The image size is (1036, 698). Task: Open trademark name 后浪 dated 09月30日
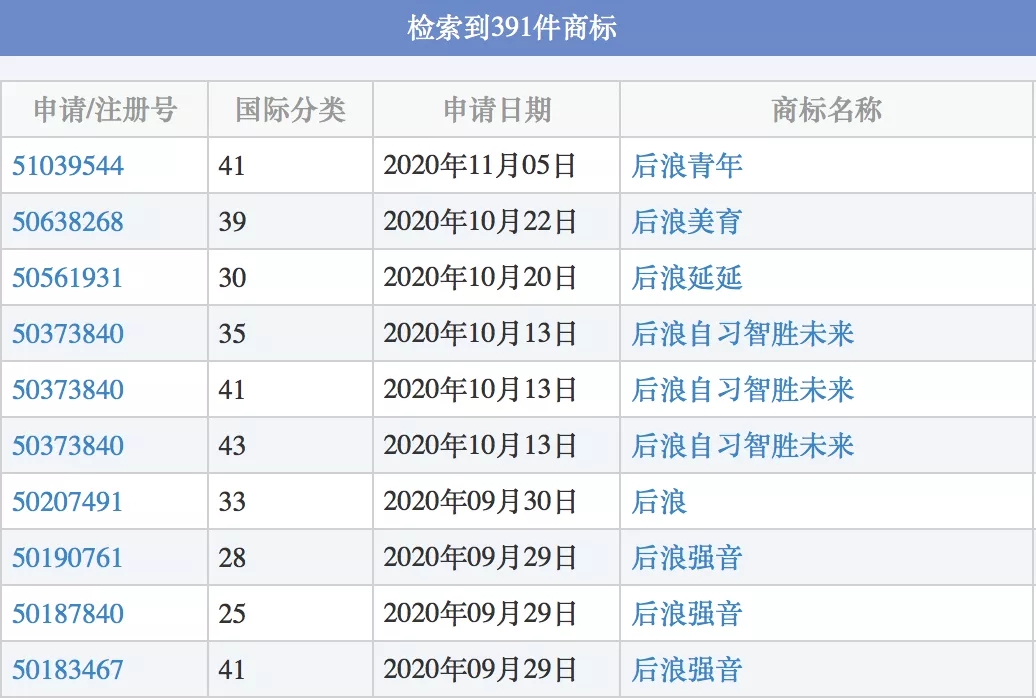coord(659,502)
